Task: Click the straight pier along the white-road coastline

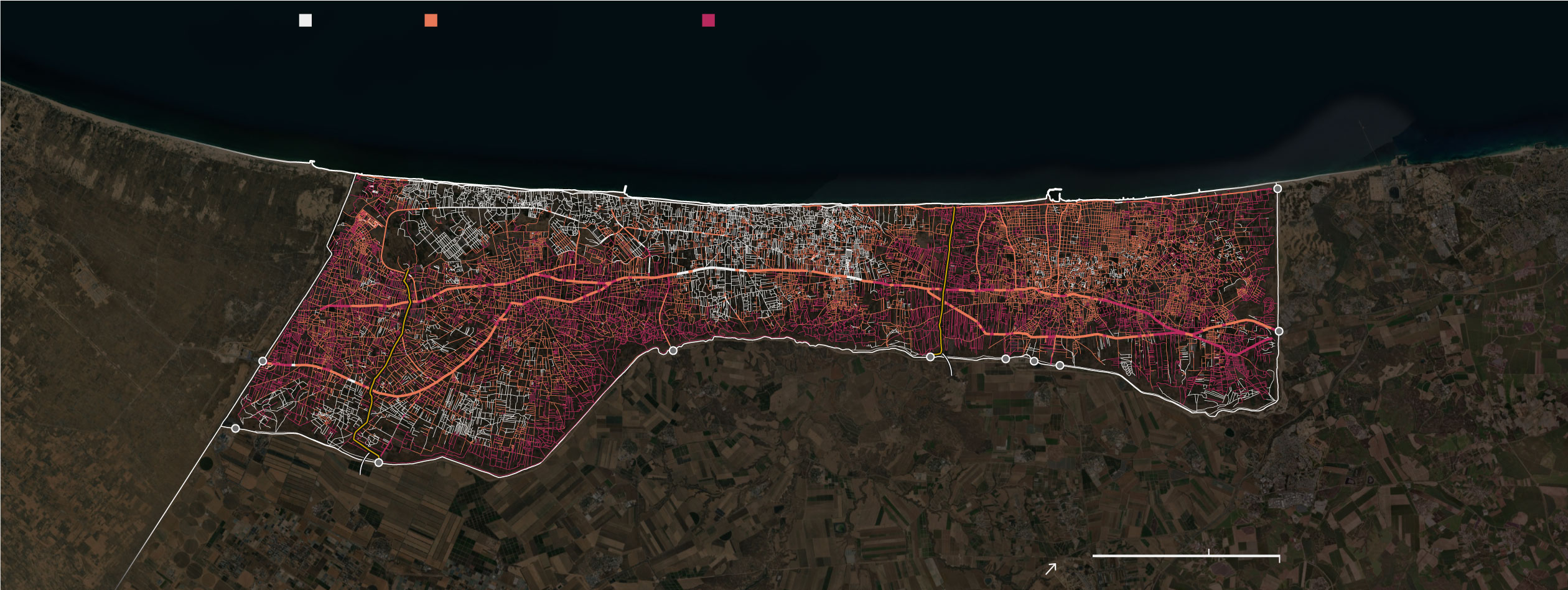Action: (625, 190)
